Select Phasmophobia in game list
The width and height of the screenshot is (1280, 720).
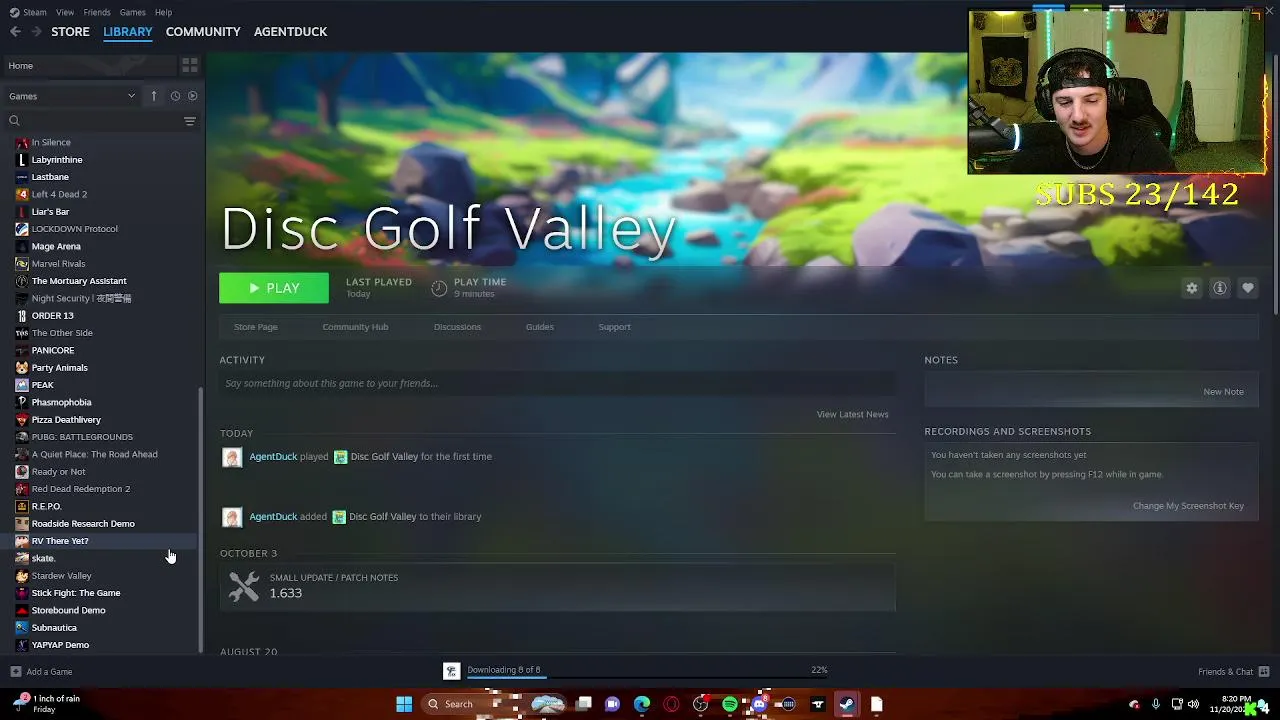coord(61,402)
